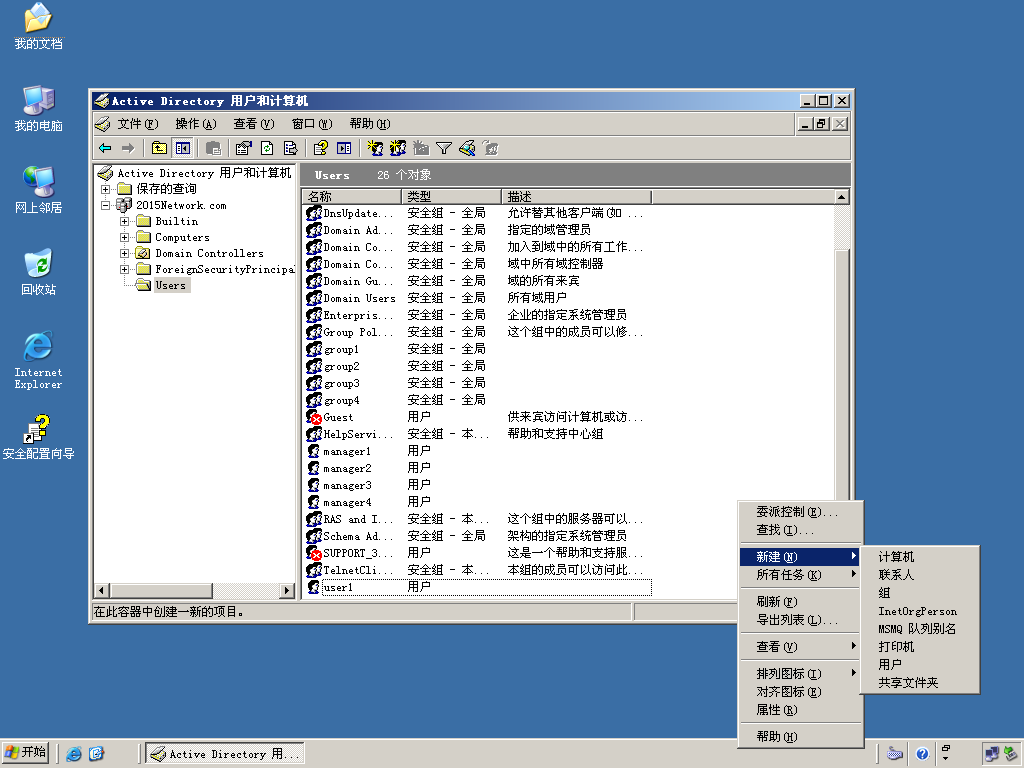Screen dimensions: 1024x768
Task: Click the Export List toolbar icon
Action: [x=290, y=148]
